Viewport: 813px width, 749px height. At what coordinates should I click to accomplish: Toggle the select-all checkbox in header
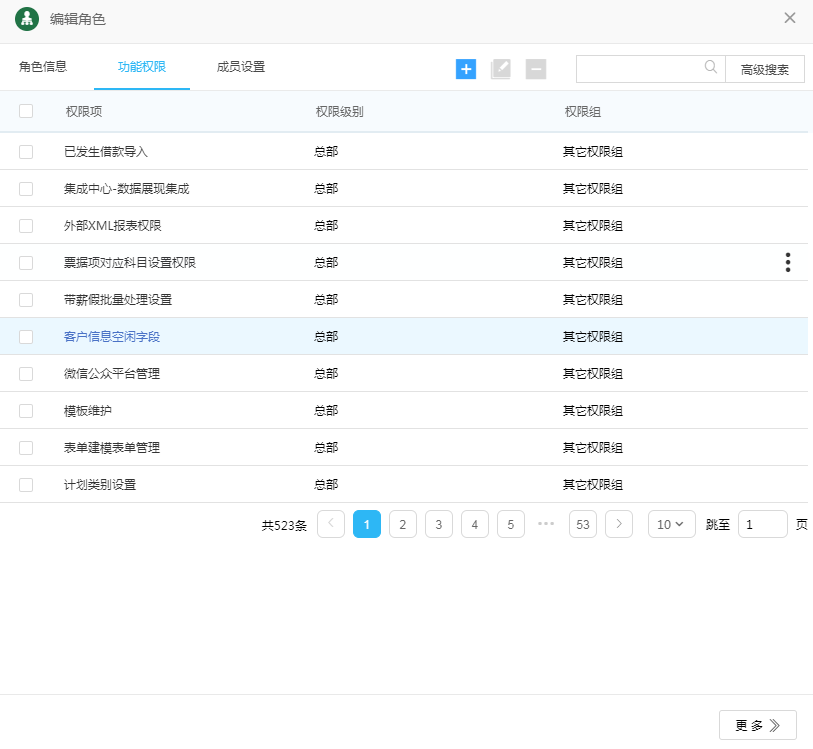[x=26, y=111]
